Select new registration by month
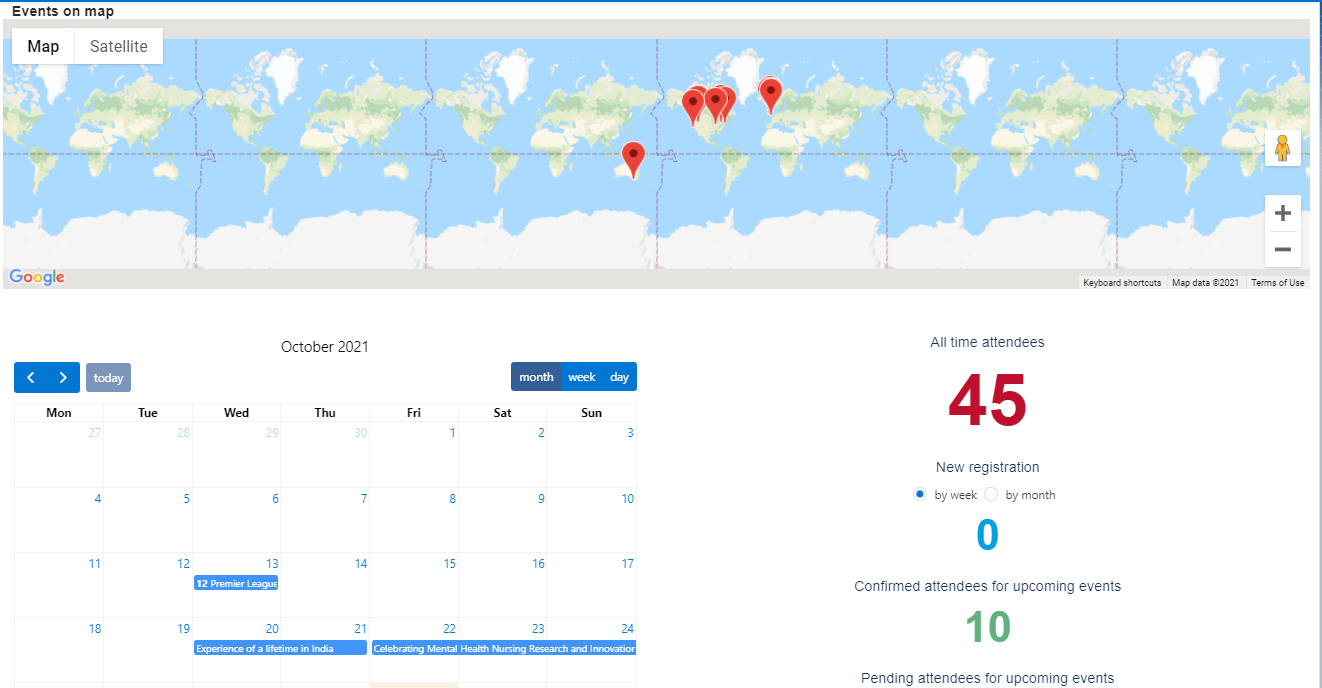Image resolution: width=1322 pixels, height=688 pixels. click(991, 494)
